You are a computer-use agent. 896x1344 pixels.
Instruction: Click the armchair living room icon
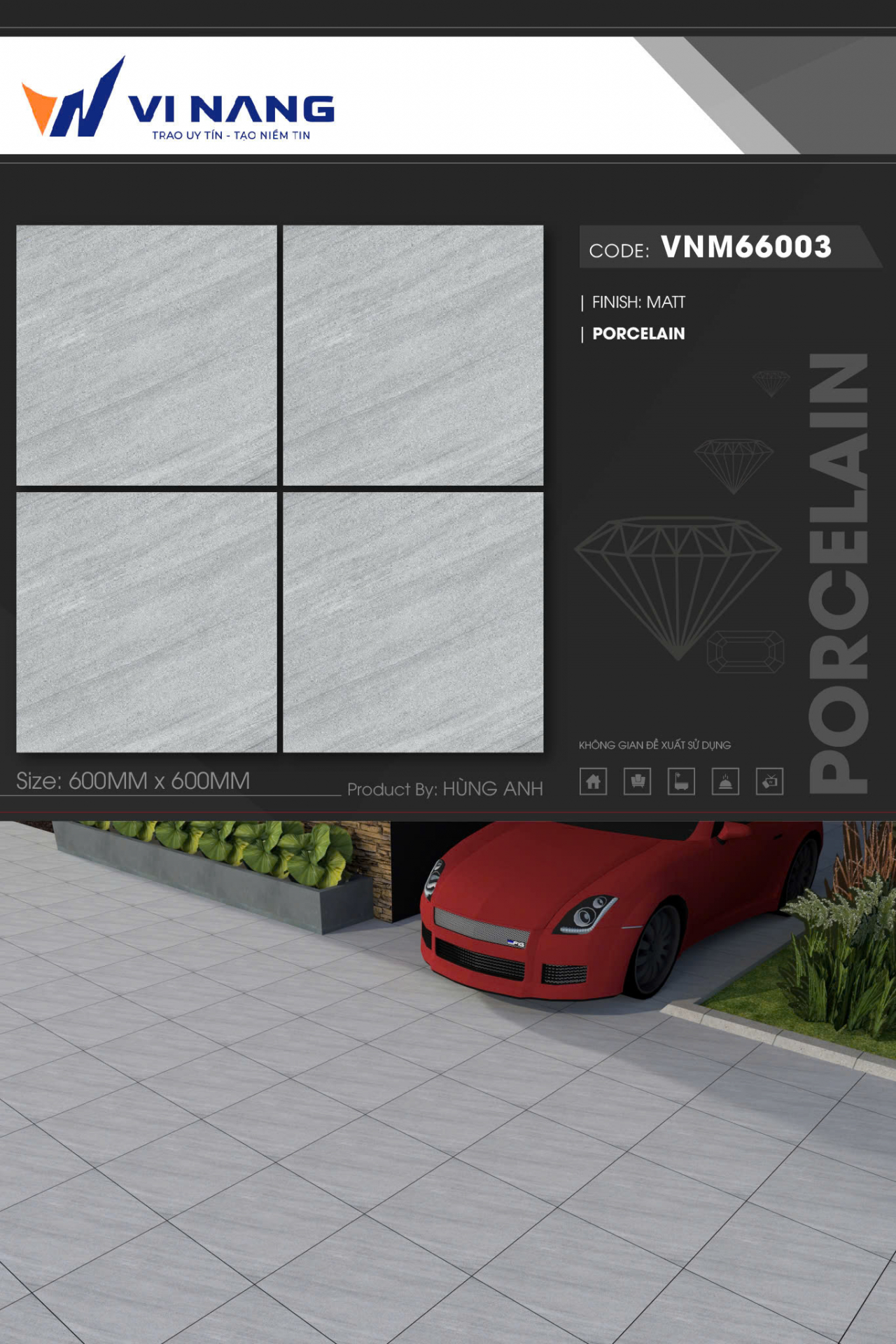tap(637, 781)
